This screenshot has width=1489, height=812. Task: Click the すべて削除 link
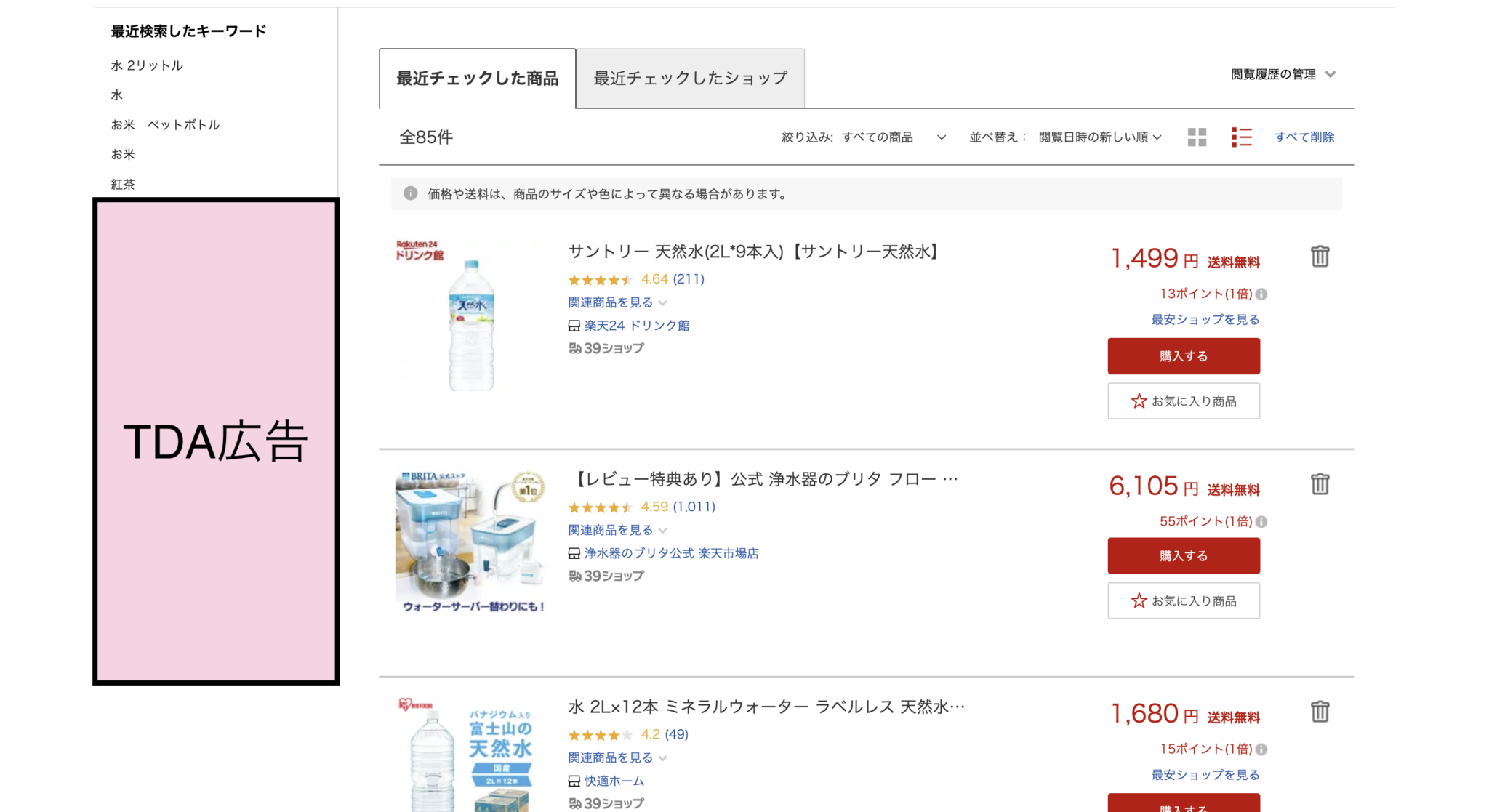coord(1305,137)
